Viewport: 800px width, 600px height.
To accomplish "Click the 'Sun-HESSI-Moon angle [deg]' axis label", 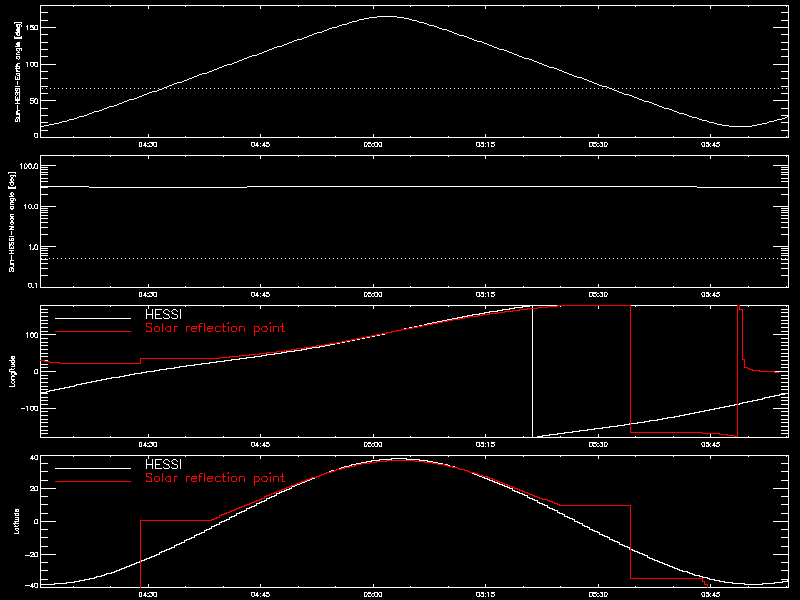I will [x=12, y=221].
